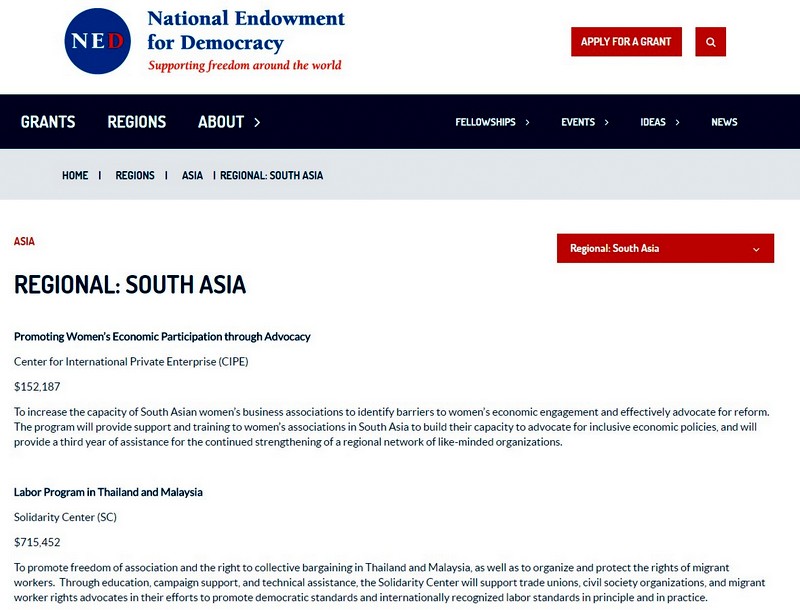Click the Center for International Private Enterprise text
Image resolution: width=800 pixels, height=610 pixels.
[131, 362]
